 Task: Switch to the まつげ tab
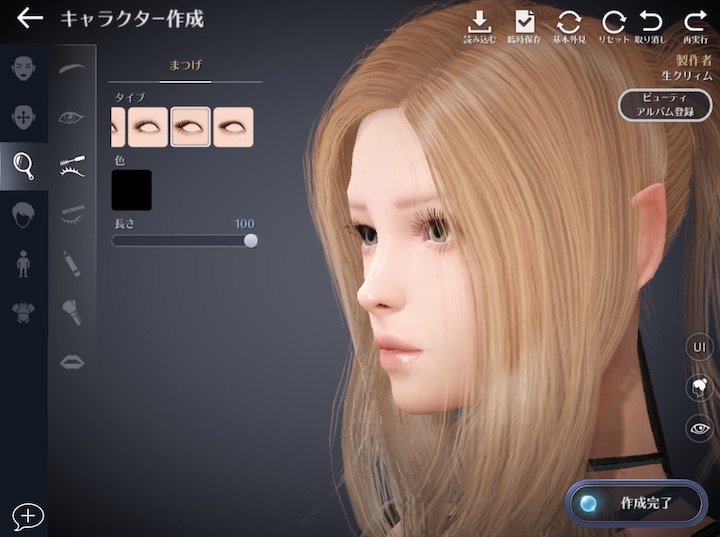click(185, 65)
